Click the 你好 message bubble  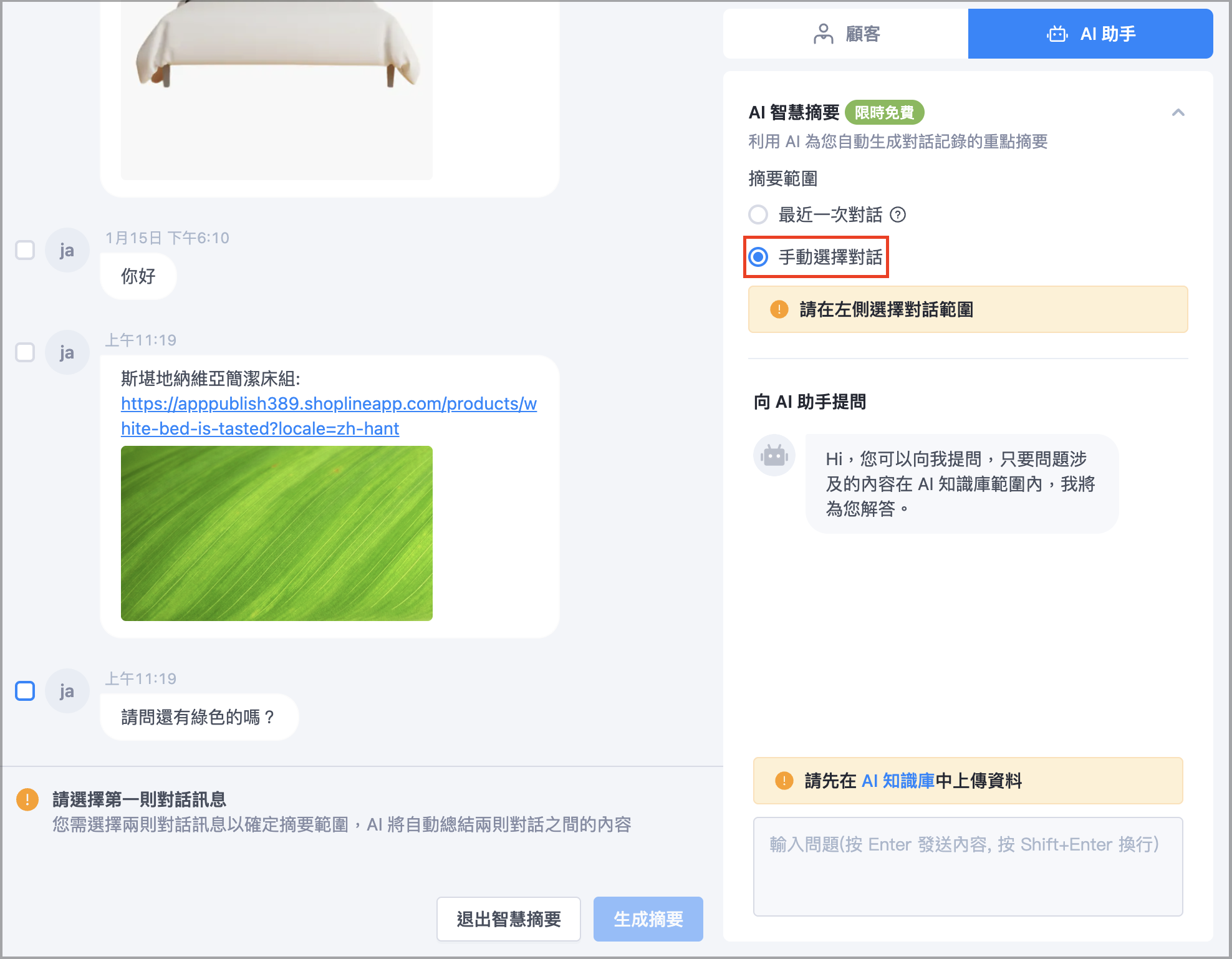coord(138,276)
